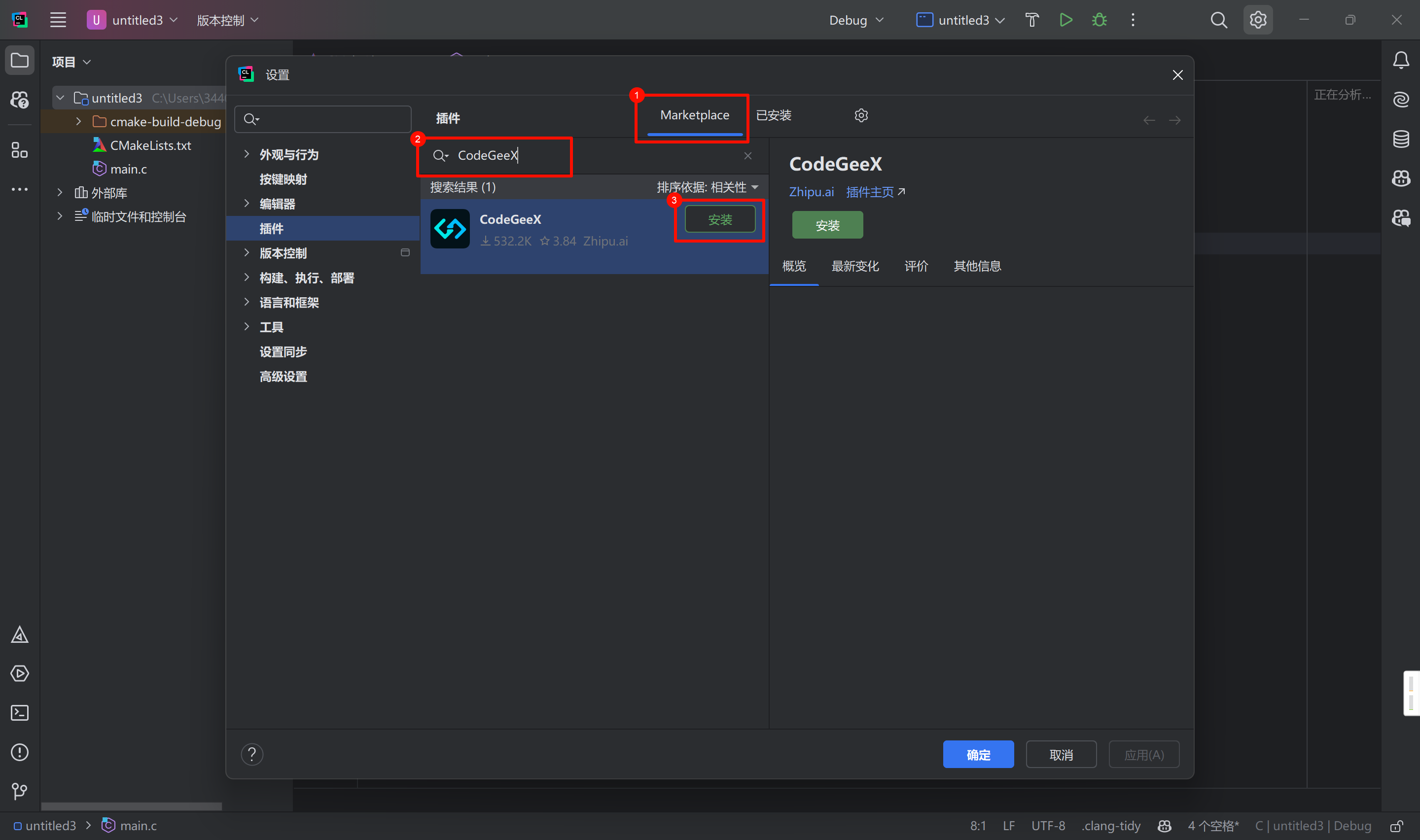Close the settings dialog with X
The image size is (1420, 840).
[1177, 75]
